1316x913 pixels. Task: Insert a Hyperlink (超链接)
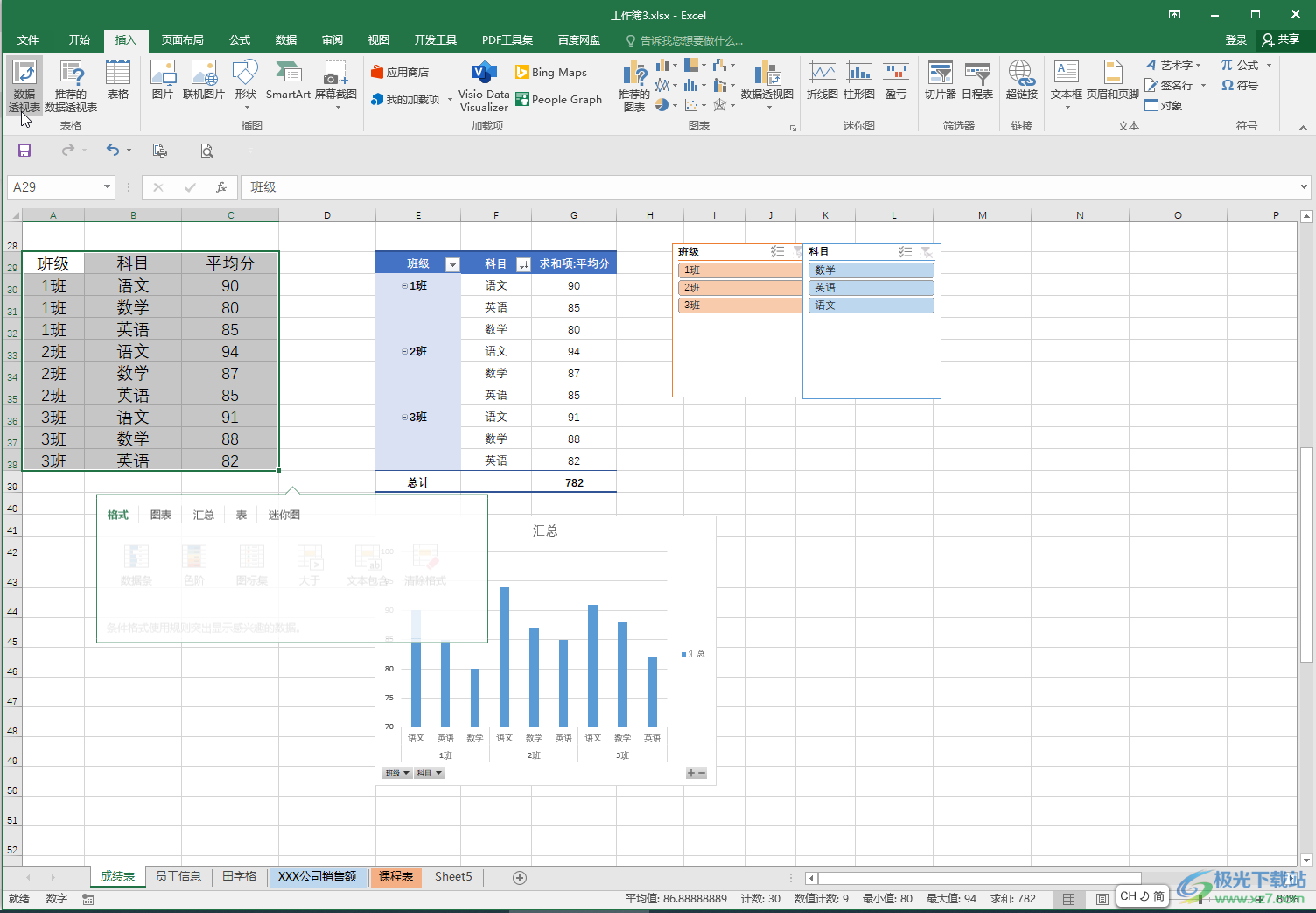pos(1021,81)
